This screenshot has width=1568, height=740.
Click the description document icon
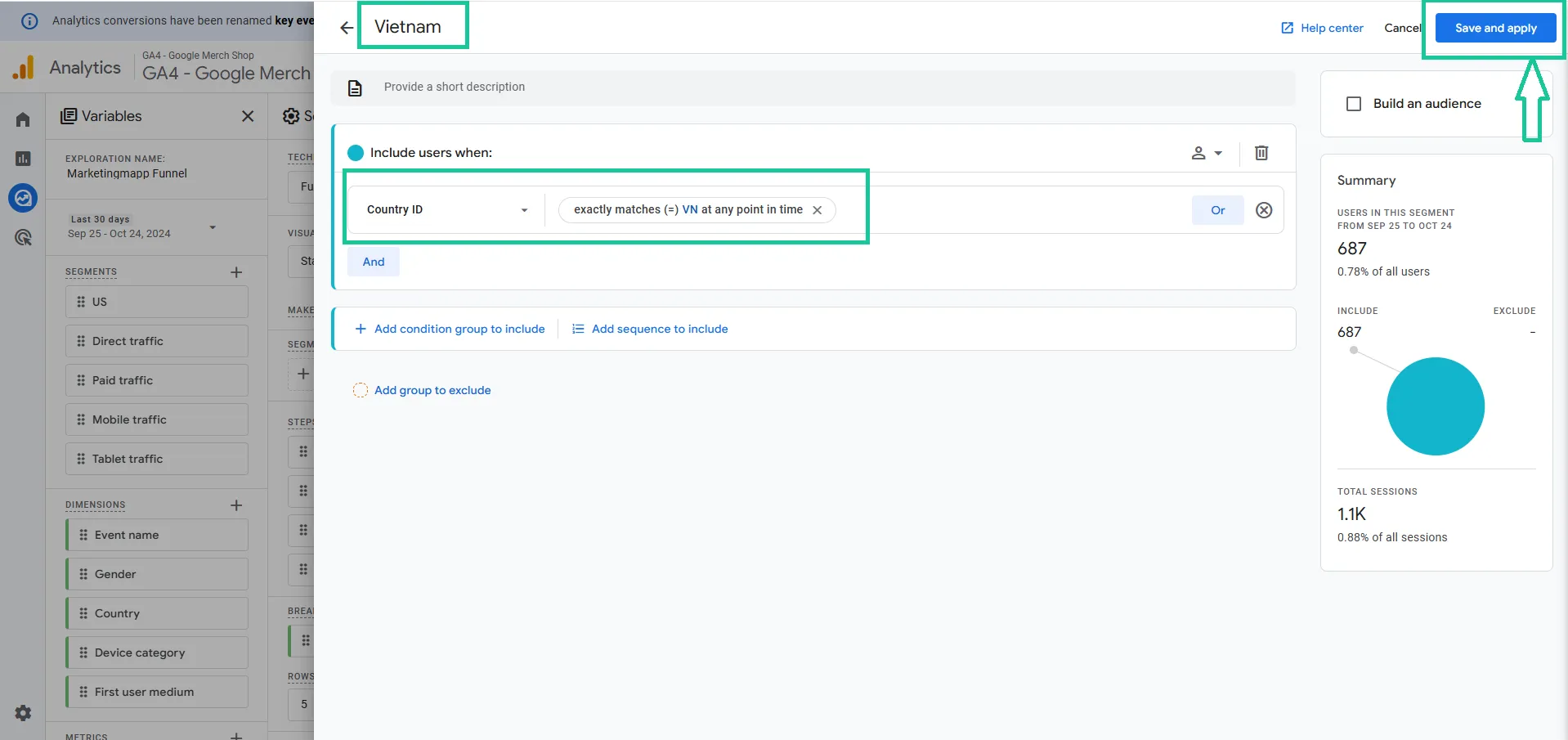pyautogui.click(x=355, y=87)
